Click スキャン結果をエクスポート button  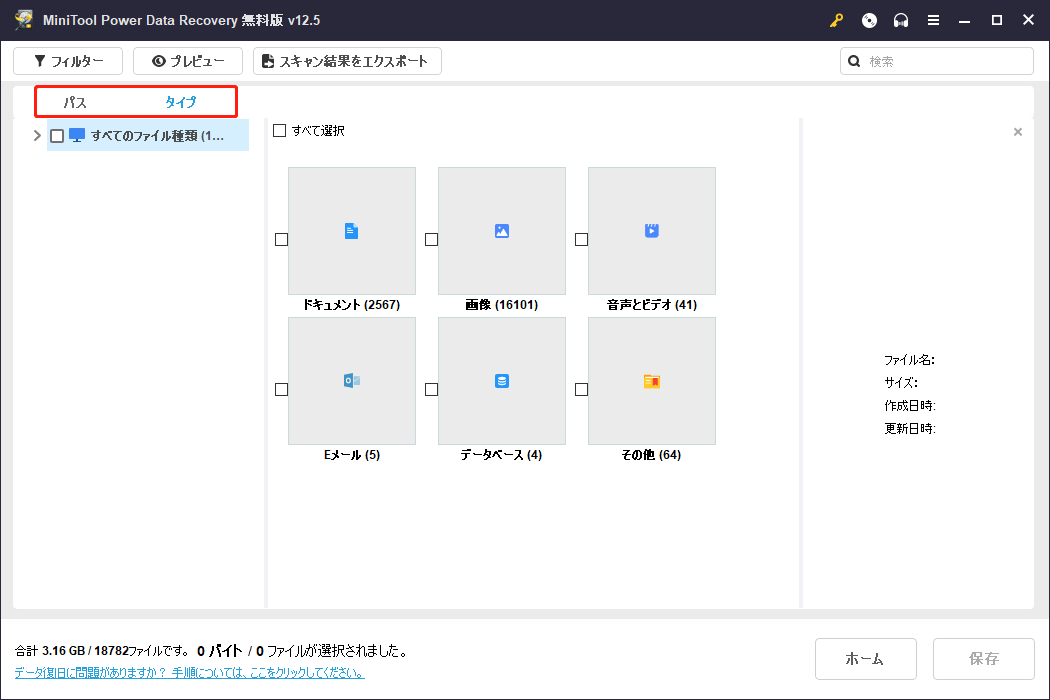coord(347,62)
